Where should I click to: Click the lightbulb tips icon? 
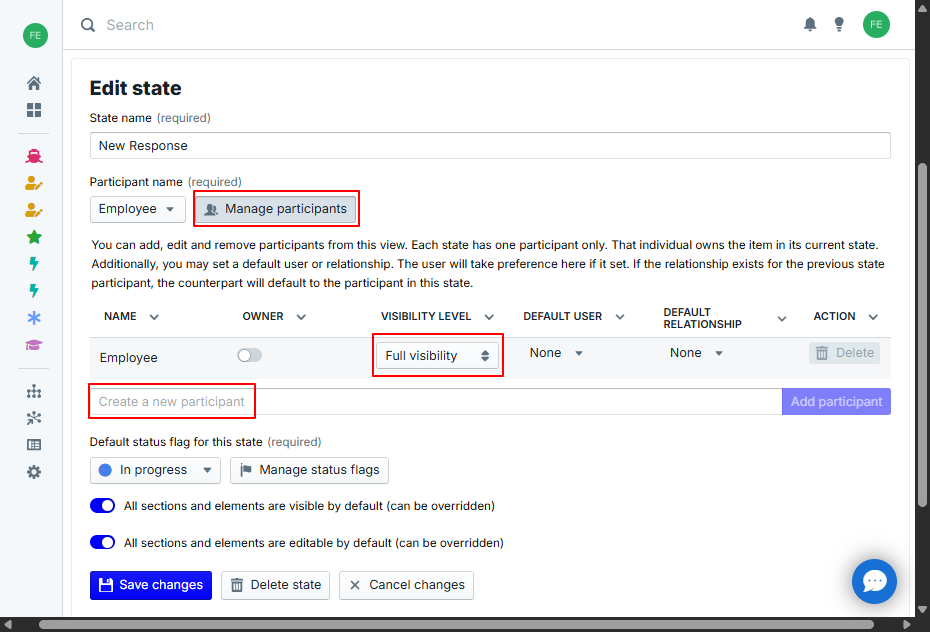click(x=839, y=25)
